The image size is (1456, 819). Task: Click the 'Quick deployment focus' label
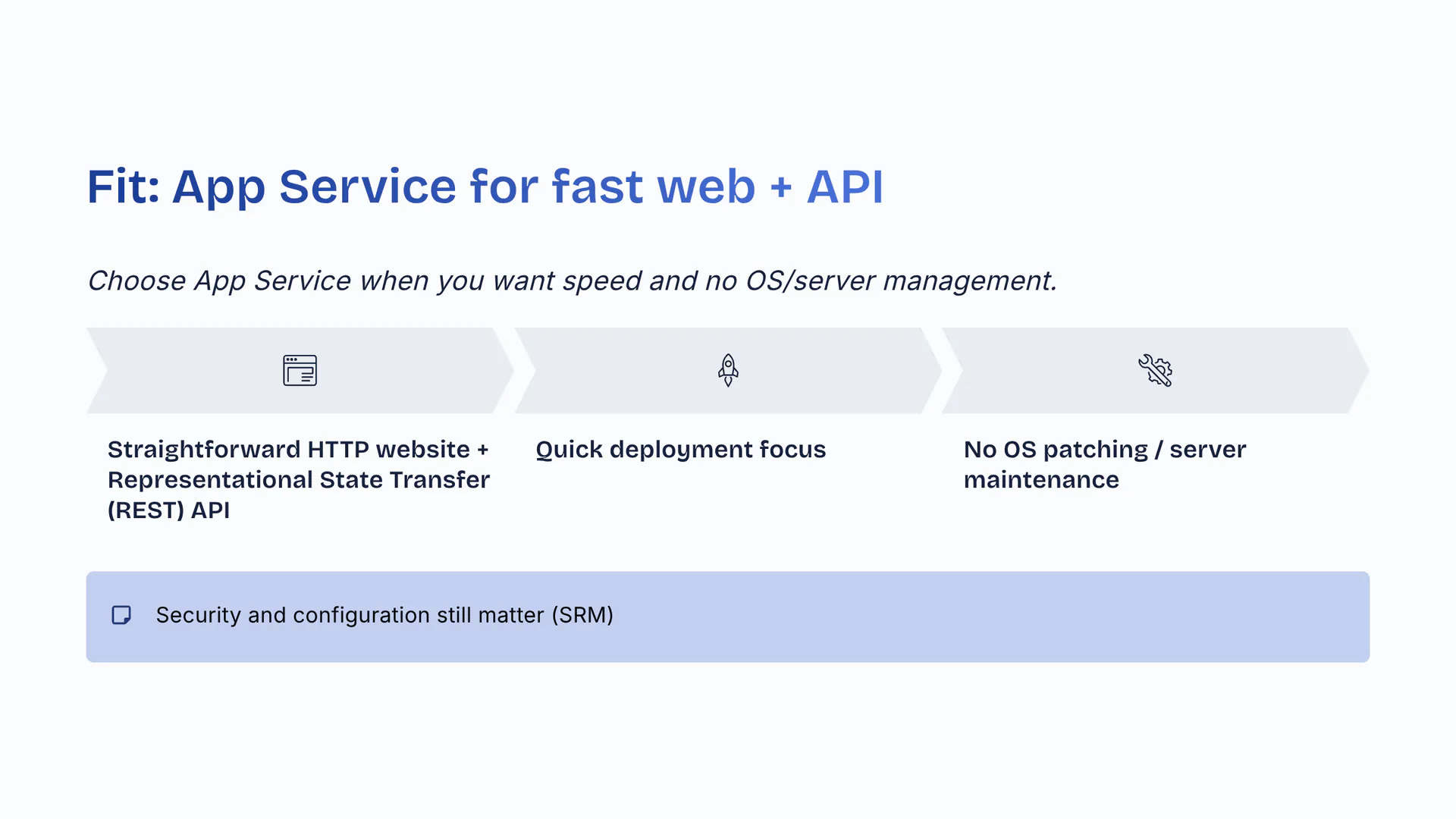(x=680, y=450)
